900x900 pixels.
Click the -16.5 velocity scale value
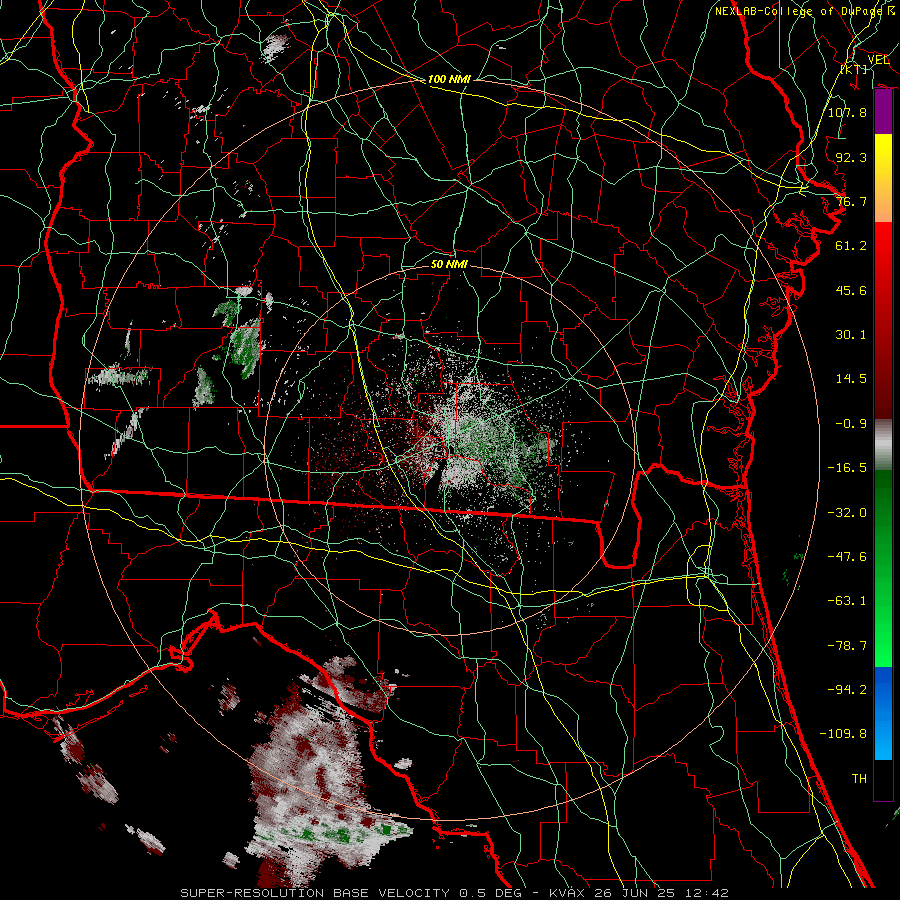point(847,468)
